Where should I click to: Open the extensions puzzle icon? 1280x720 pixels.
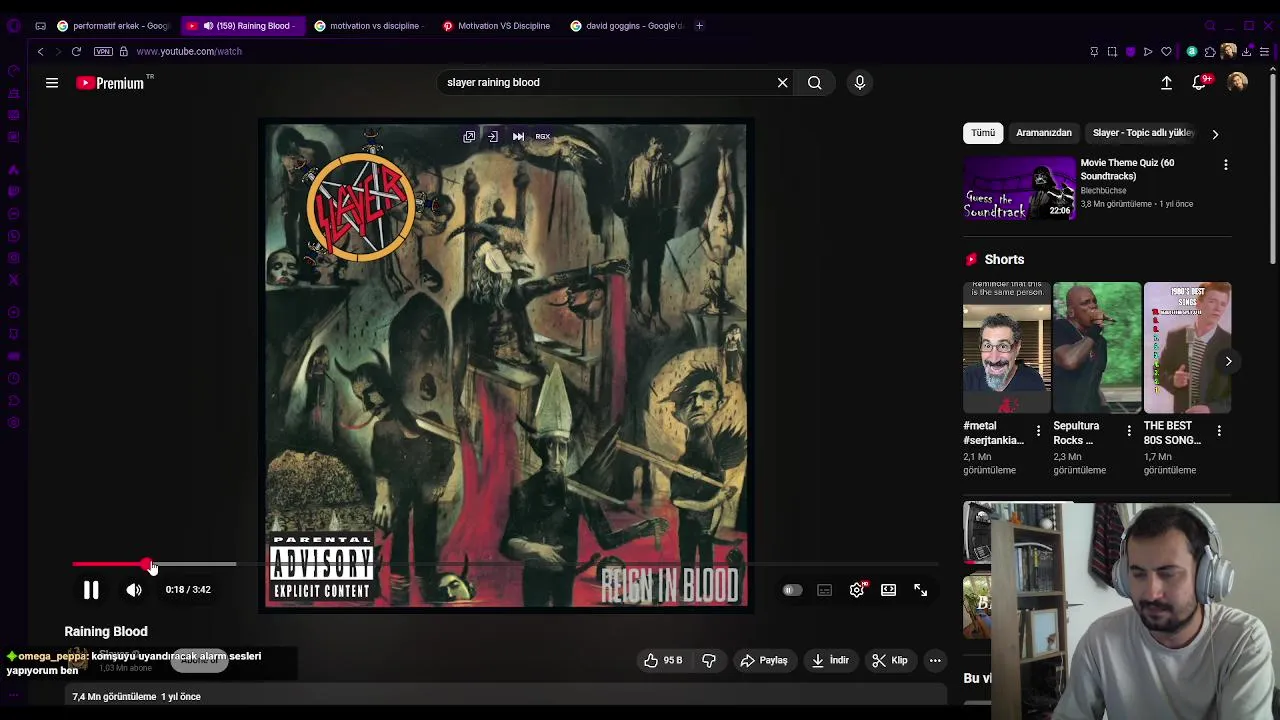coord(1210,51)
